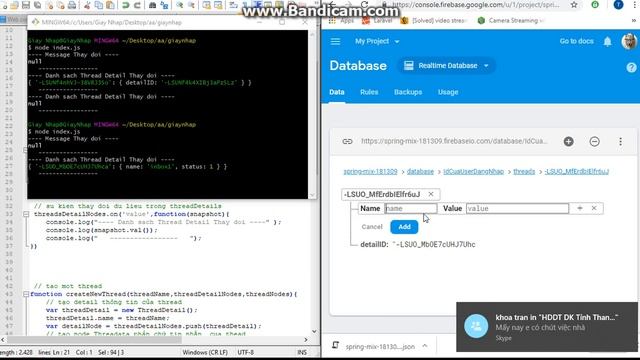Image resolution: width=640 pixels, height=360 pixels.
Task: Open the Apps bookmark
Action: pyautogui.click(x=341, y=20)
